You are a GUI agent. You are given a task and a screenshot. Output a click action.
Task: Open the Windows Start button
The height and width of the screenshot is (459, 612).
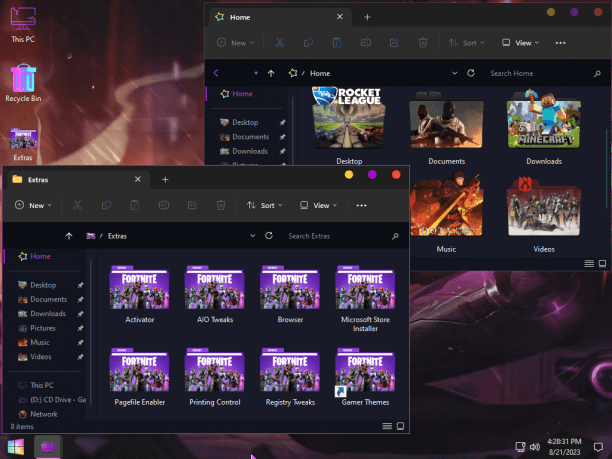point(16,447)
